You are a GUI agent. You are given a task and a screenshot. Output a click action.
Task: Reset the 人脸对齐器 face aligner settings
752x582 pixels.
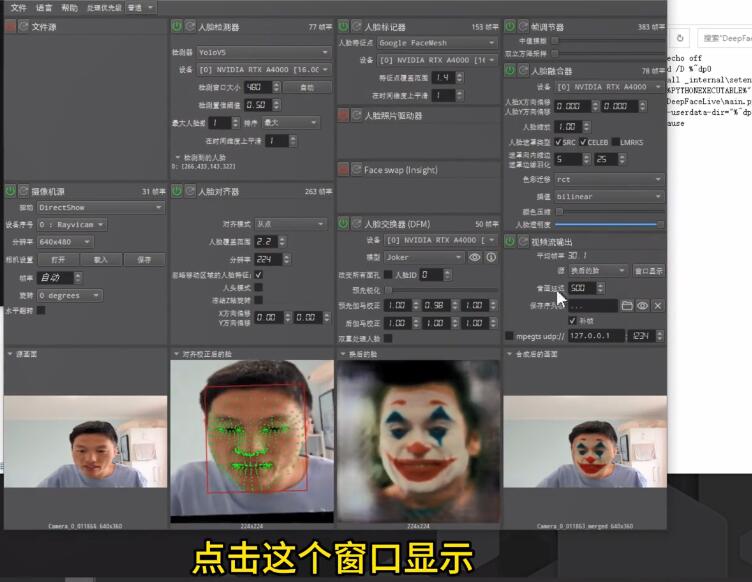click(190, 191)
